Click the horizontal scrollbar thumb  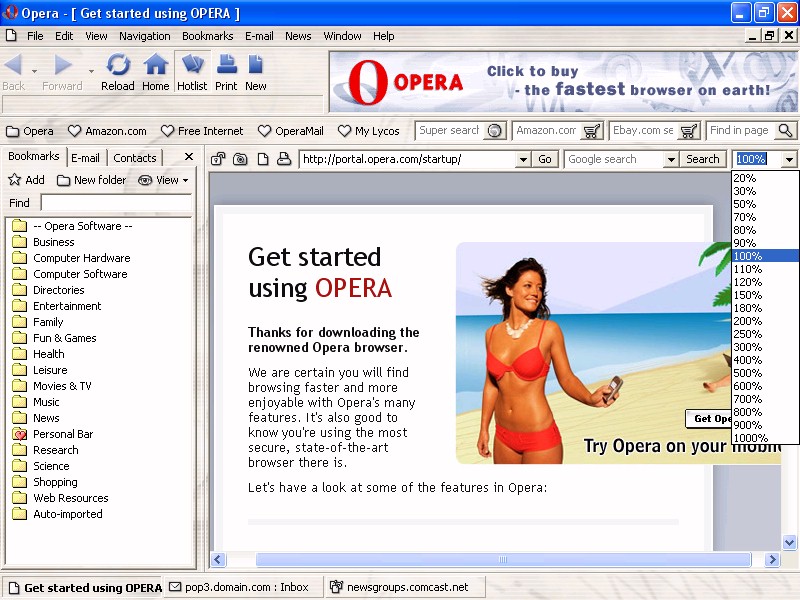pos(503,560)
